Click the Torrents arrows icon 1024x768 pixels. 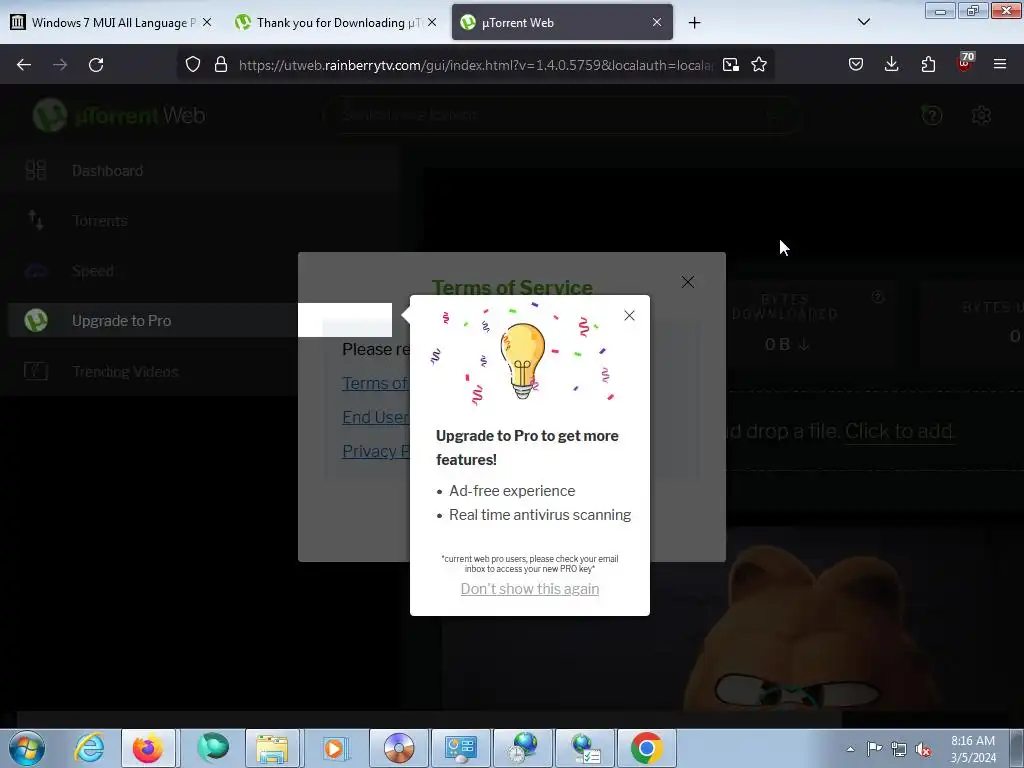tap(36, 220)
